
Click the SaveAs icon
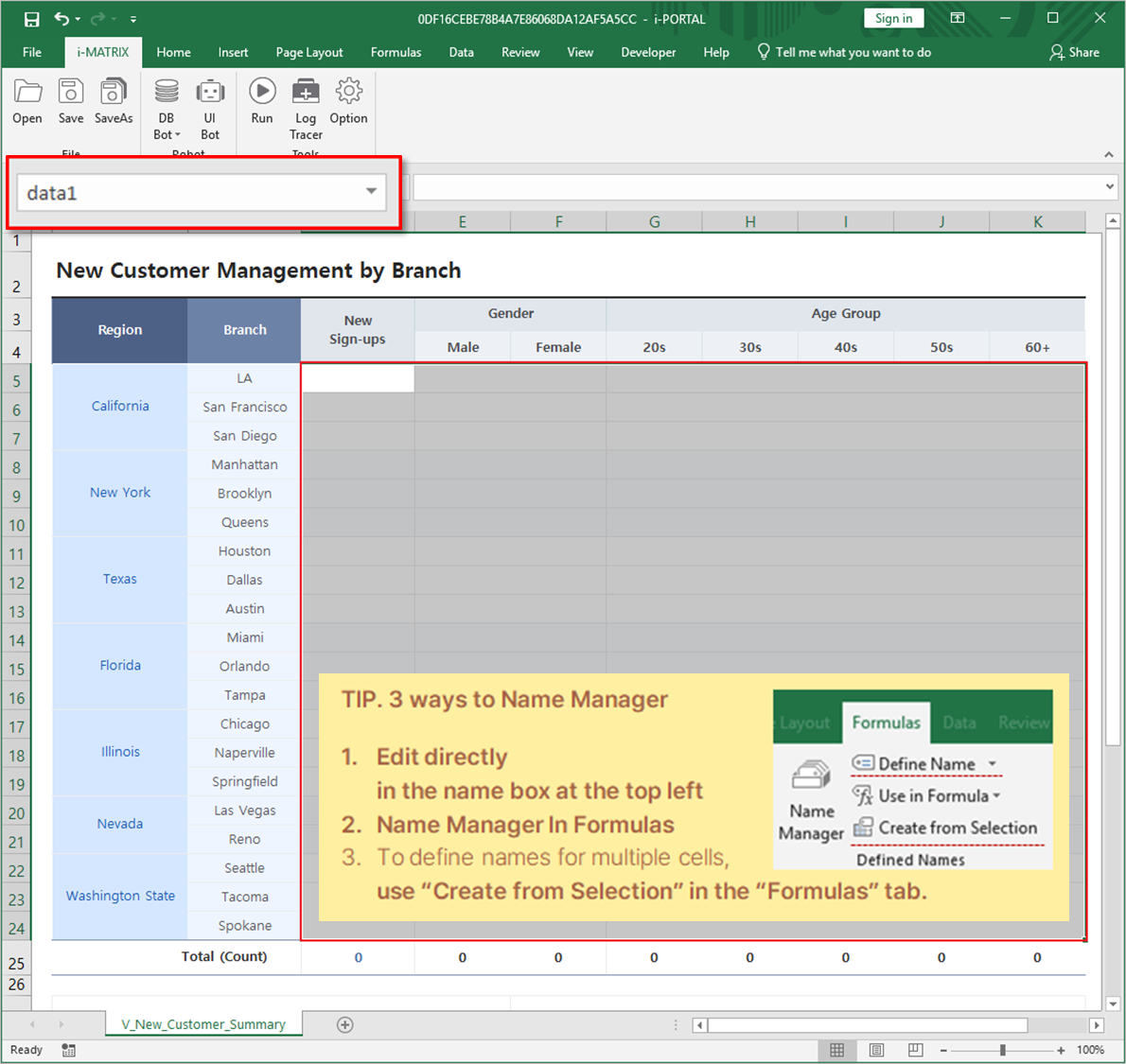pos(114,92)
